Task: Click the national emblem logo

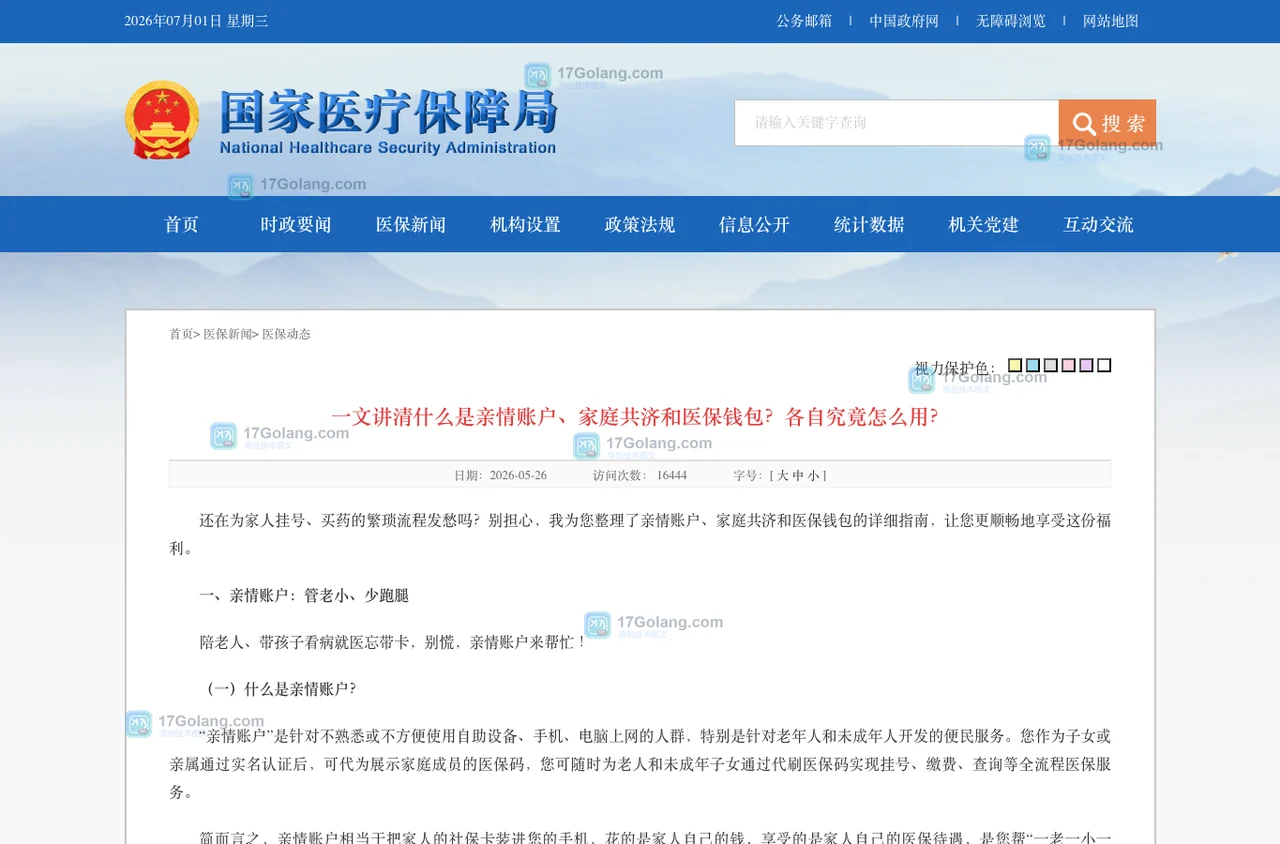Action: pyautogui.click(x=162, y=120)
